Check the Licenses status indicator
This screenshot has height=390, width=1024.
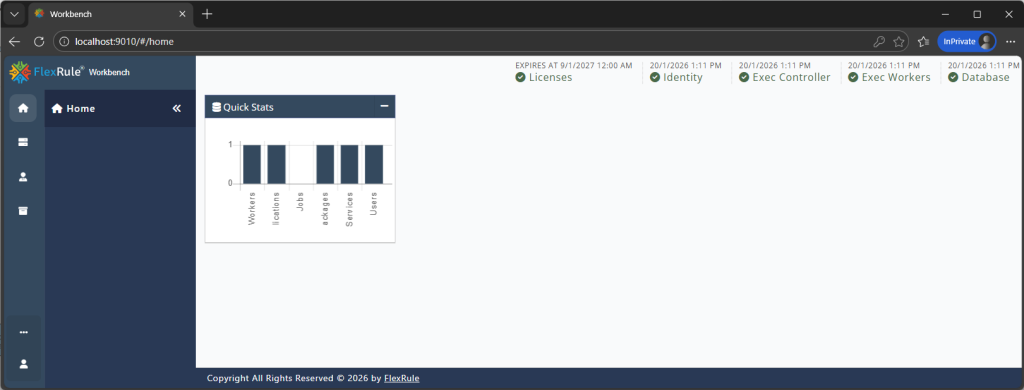[x=543, y=77]
